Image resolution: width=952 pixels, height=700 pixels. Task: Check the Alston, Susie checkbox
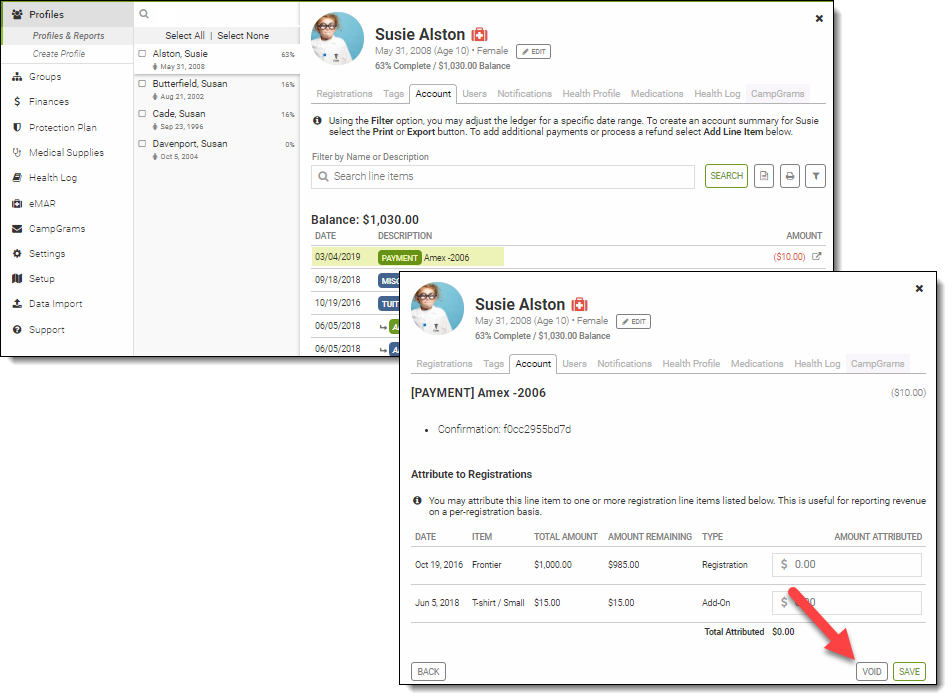[x=143, y=54]
